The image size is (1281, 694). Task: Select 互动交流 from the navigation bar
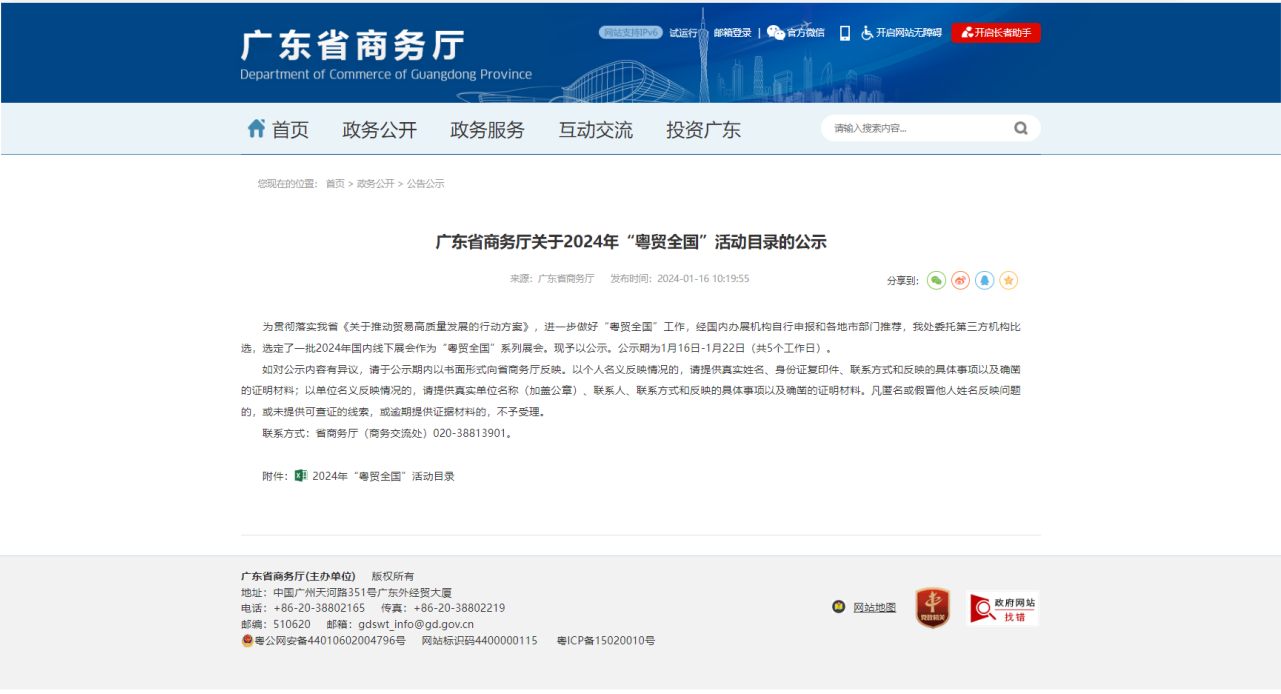pos(595,130)
